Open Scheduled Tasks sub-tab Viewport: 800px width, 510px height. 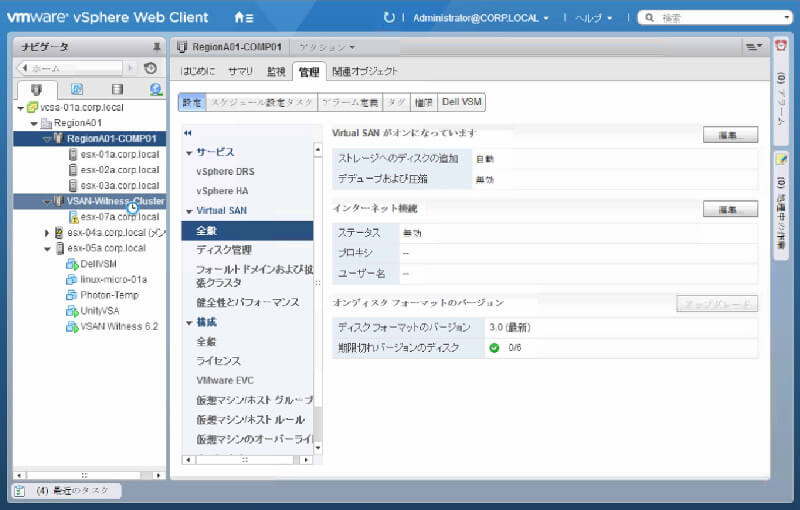coord(262,102)
